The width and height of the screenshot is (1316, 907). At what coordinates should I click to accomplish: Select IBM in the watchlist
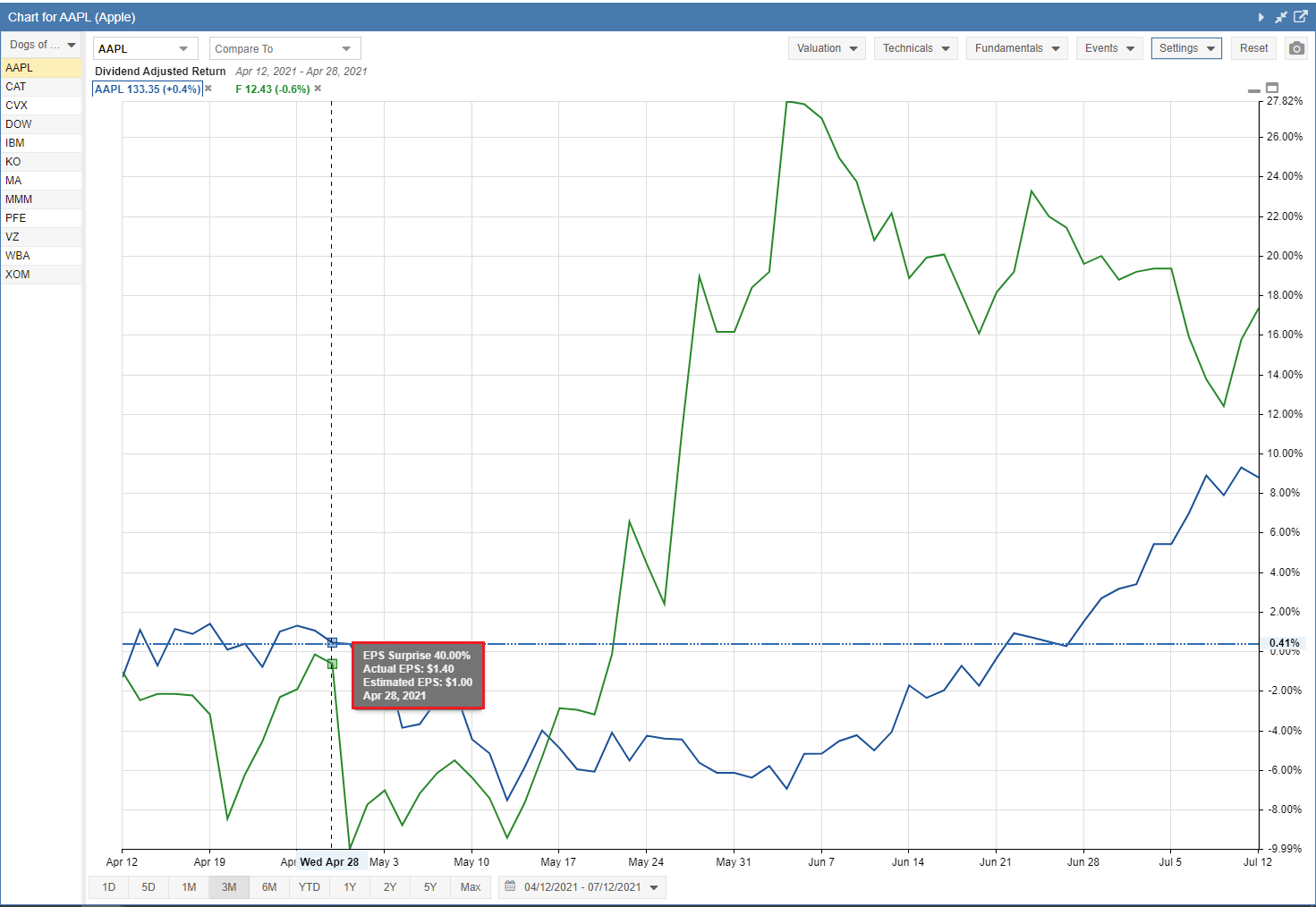[x=41, y=143]
